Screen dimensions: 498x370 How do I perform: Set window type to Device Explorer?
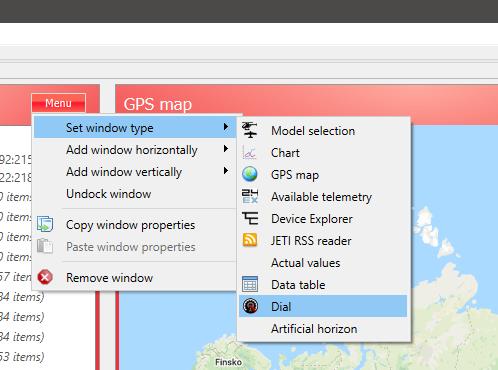click(x=323, y=218)
